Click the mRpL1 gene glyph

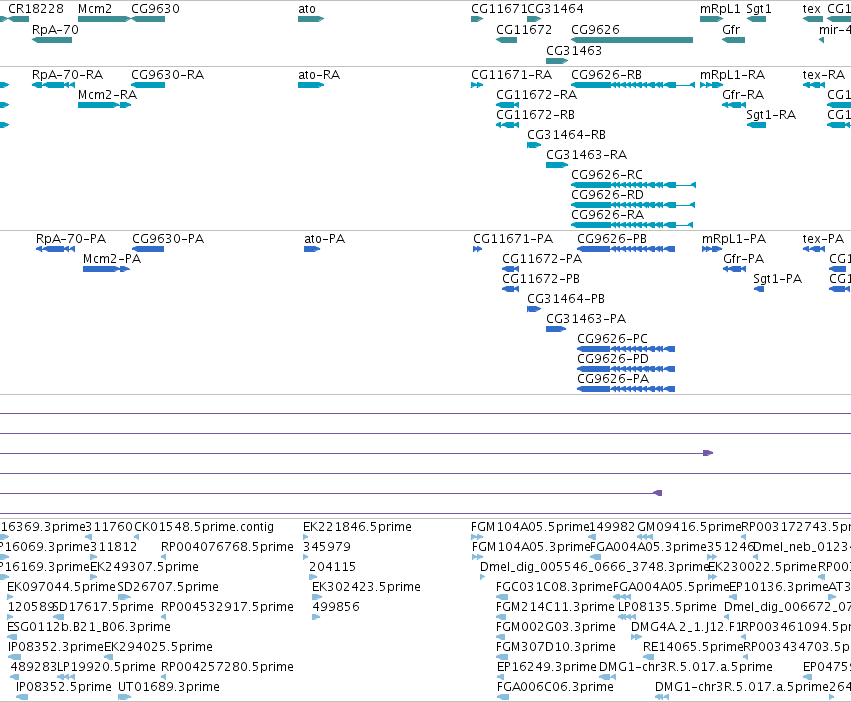pyautogui.click(x=712, y=19)
